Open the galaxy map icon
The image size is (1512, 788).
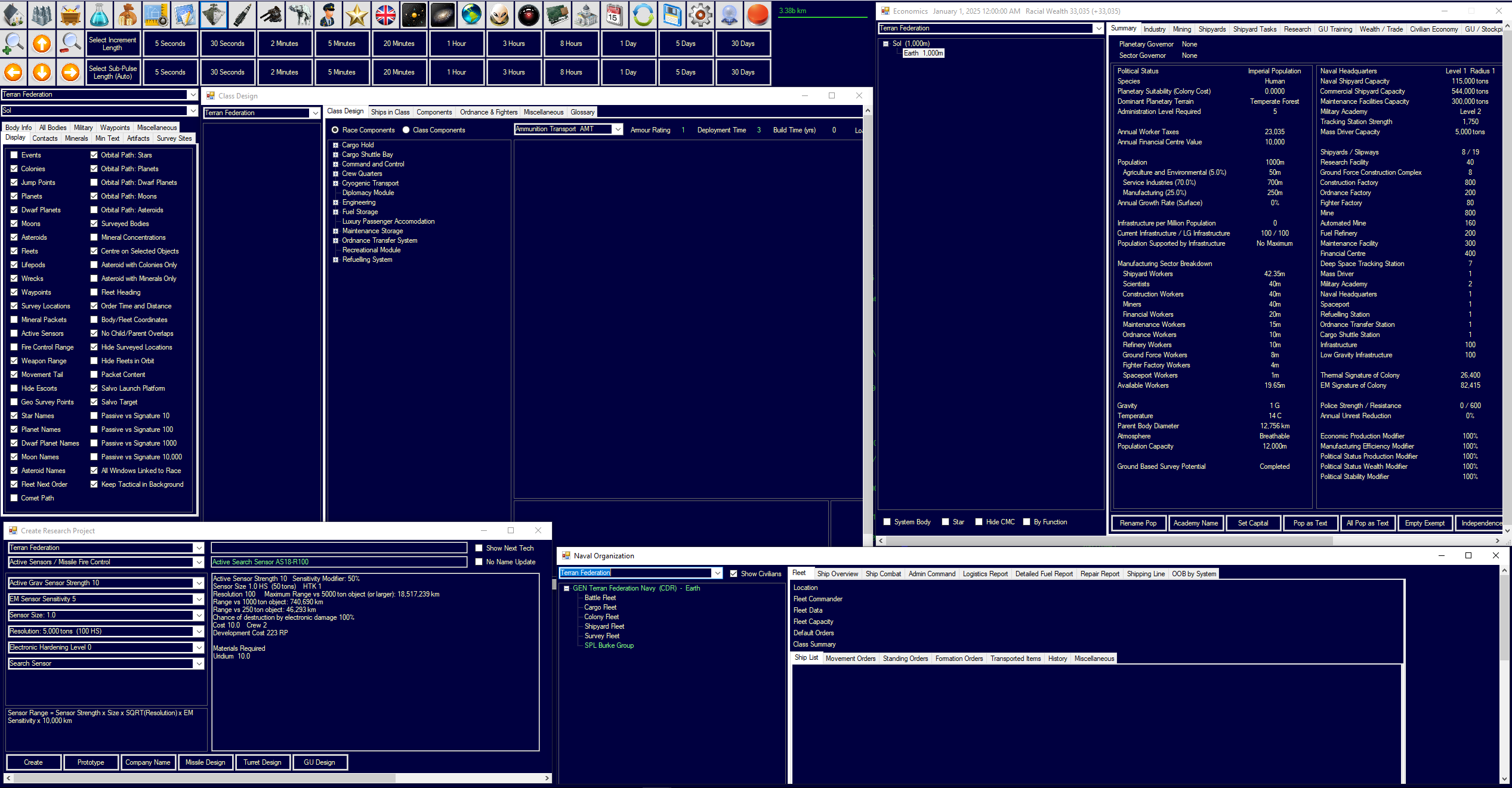443,15
